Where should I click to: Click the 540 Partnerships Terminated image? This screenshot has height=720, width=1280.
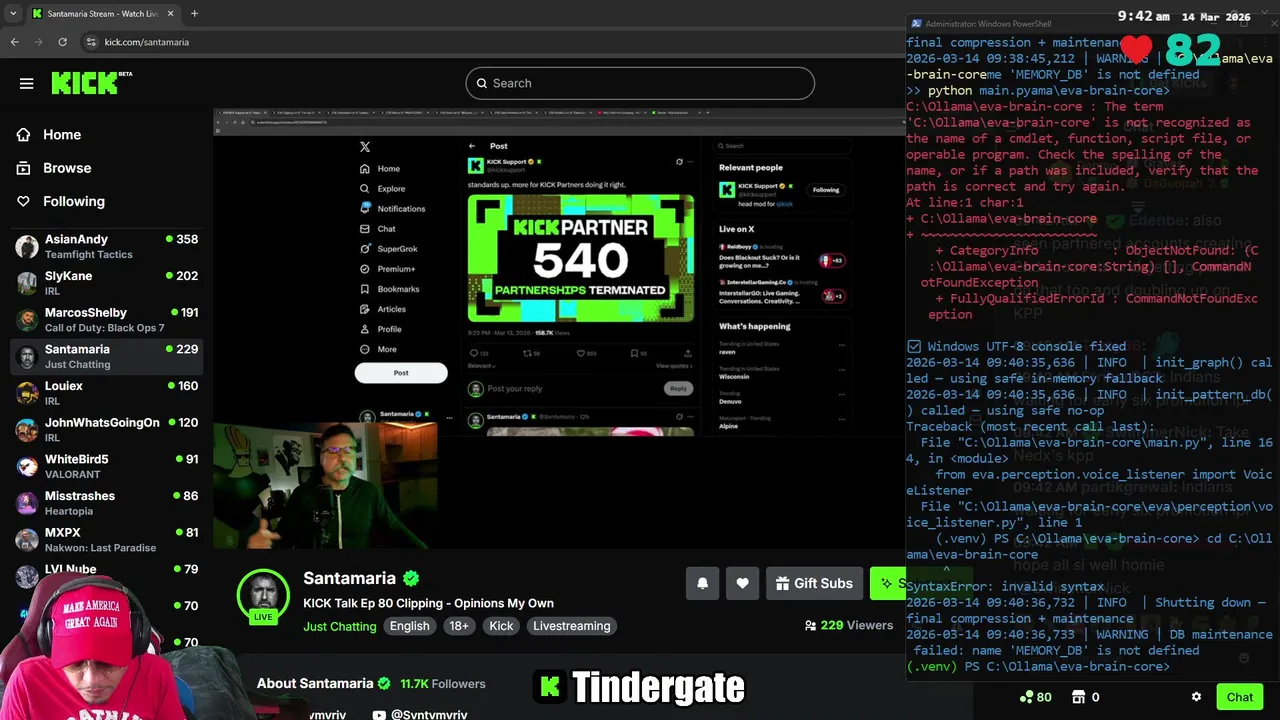pos(581,258)
